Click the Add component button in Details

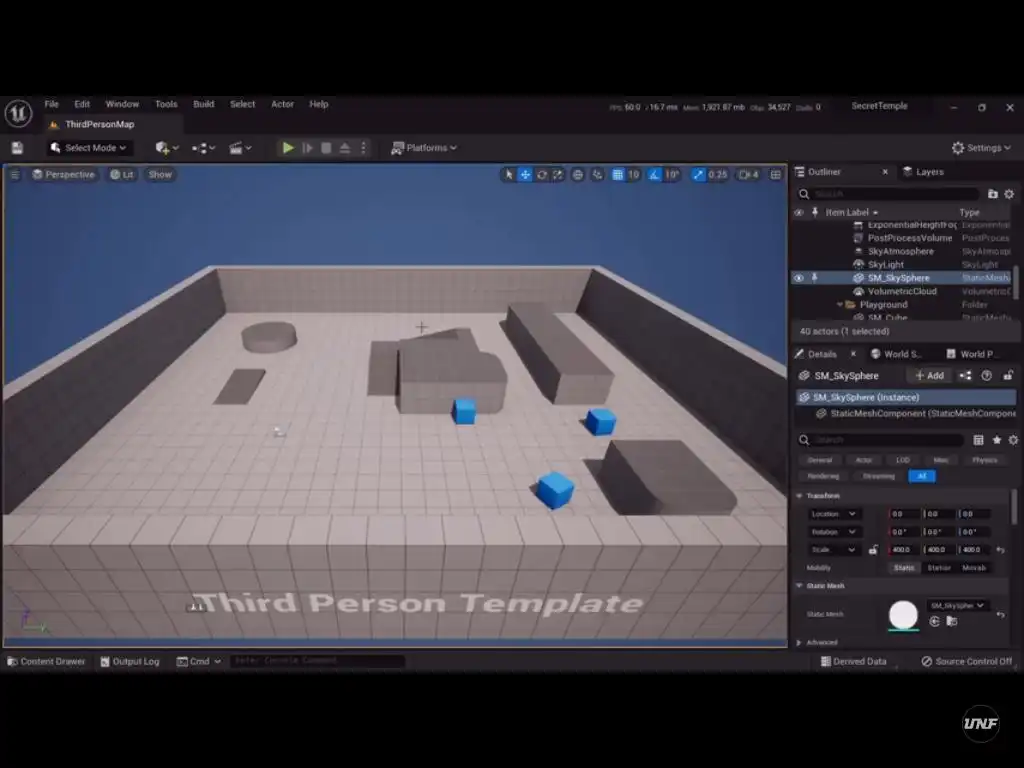point(929,376)
